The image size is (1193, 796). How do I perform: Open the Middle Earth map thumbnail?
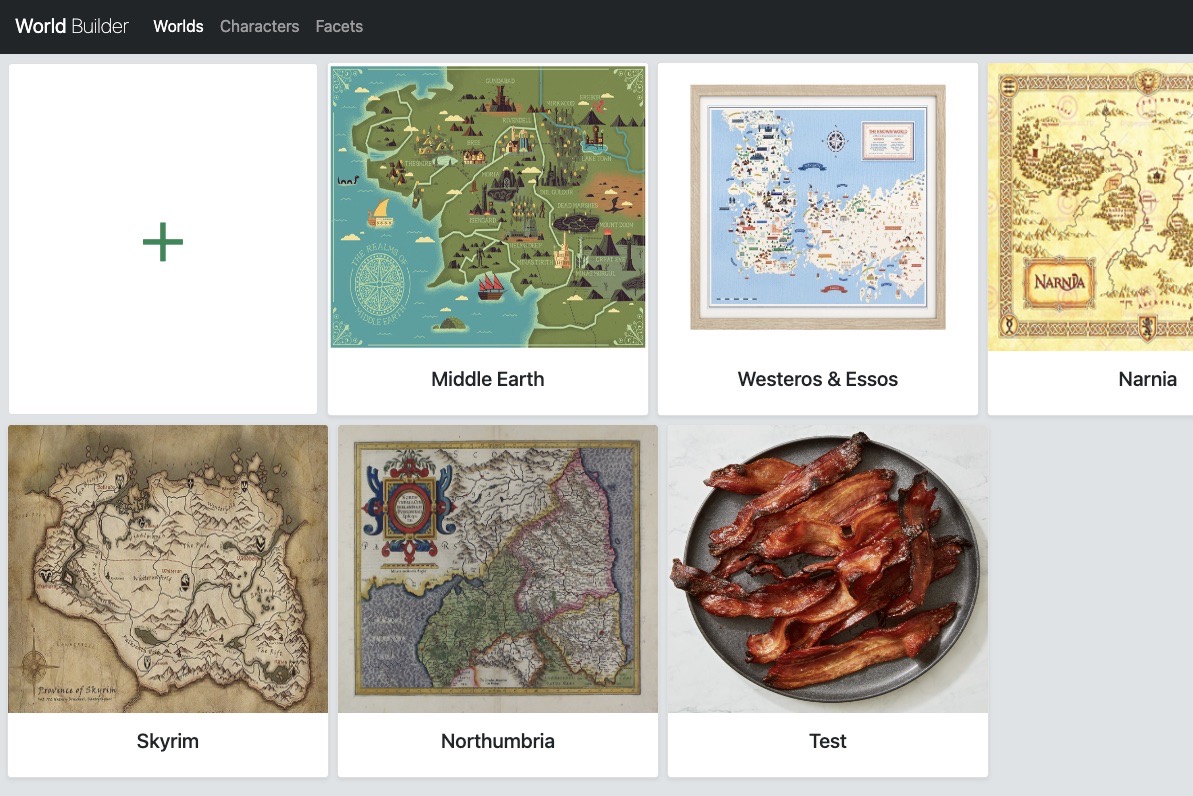487,207
